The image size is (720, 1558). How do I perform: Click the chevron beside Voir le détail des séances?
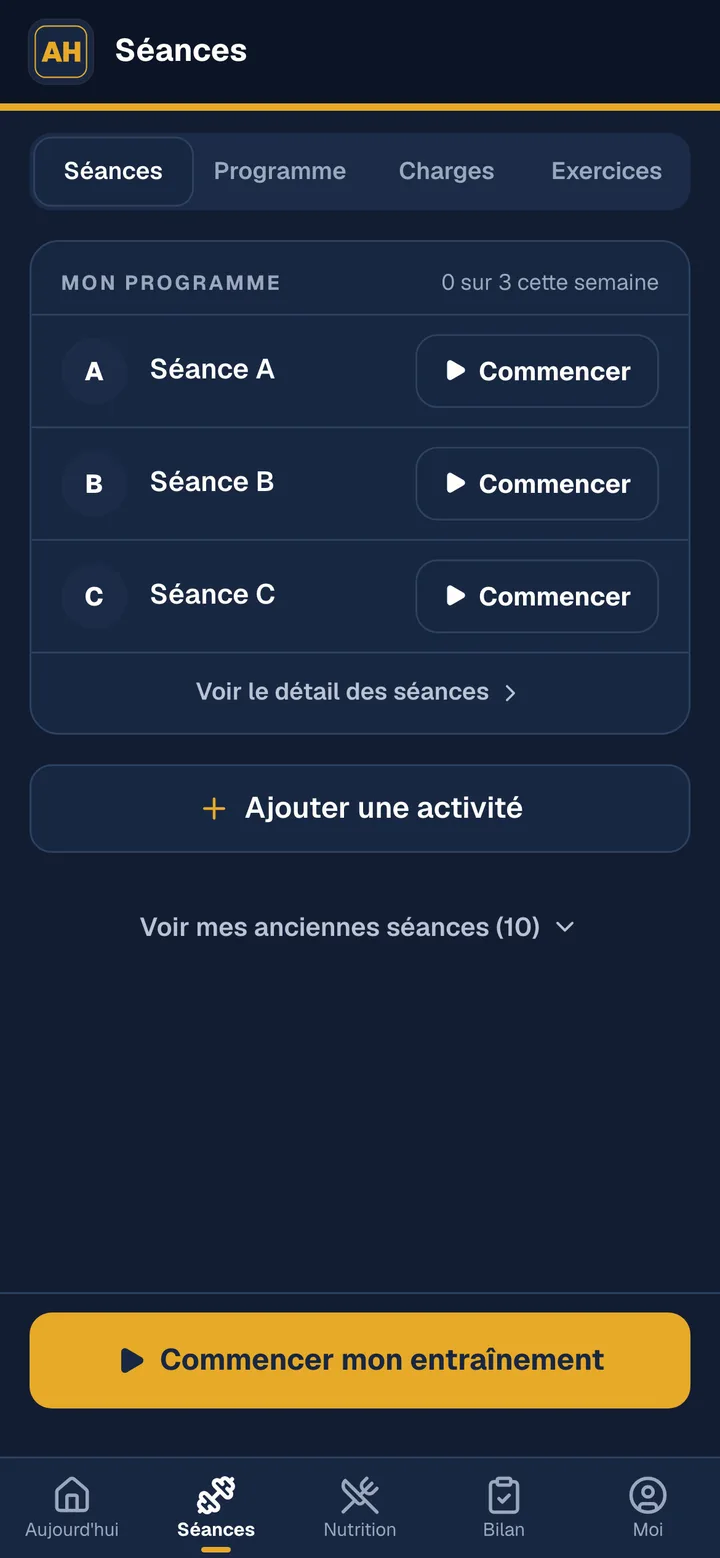click(510, 693)
